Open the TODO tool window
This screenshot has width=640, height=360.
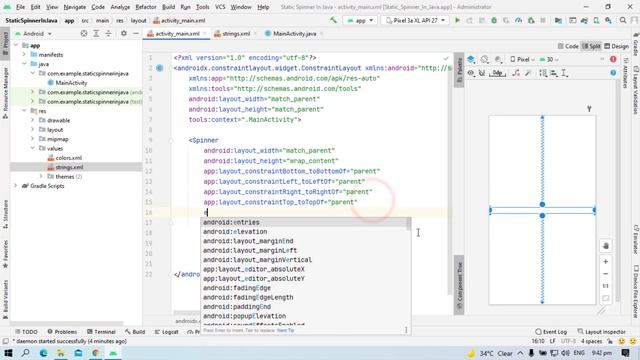point(26,332)
